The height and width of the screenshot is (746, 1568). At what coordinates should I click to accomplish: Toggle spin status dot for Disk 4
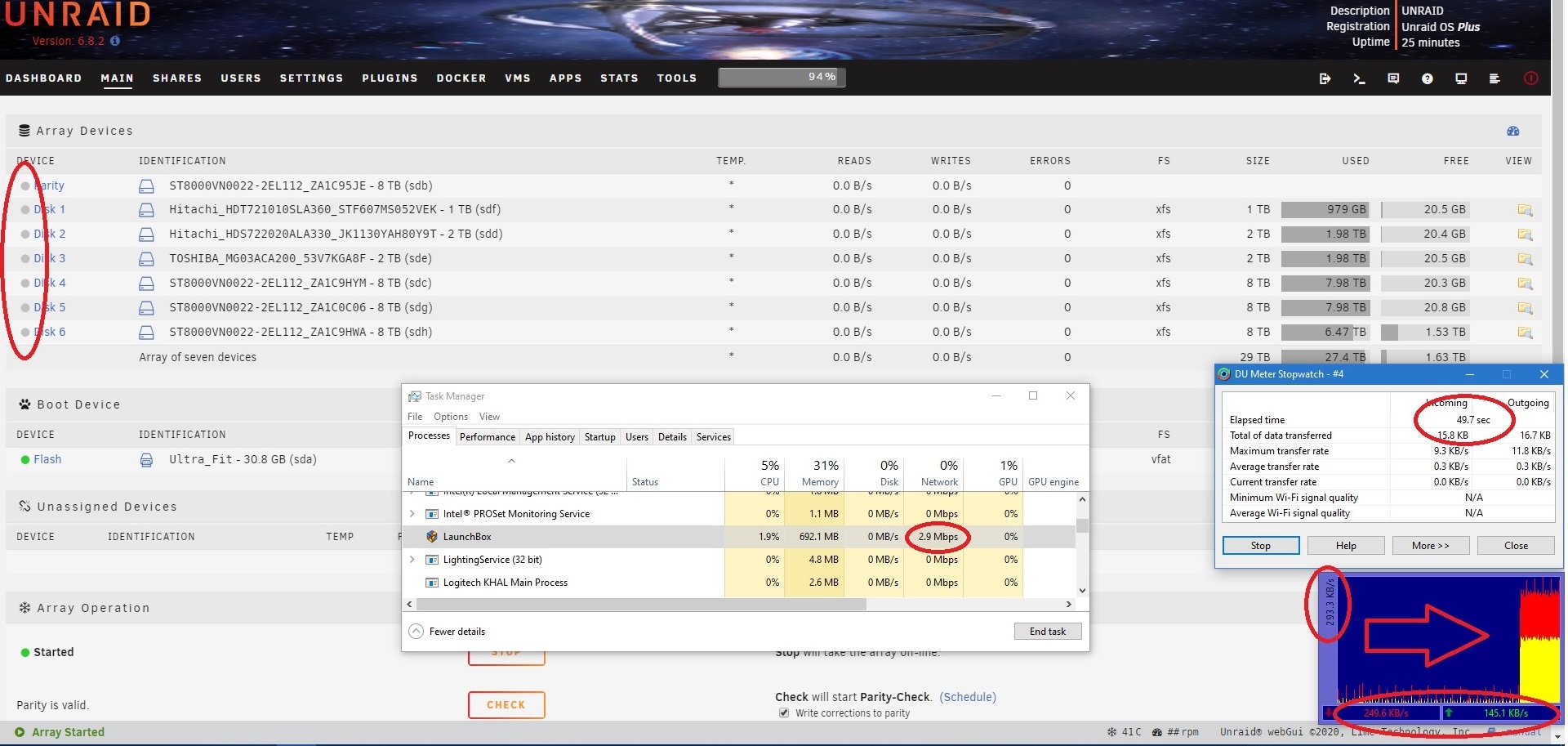25,284
